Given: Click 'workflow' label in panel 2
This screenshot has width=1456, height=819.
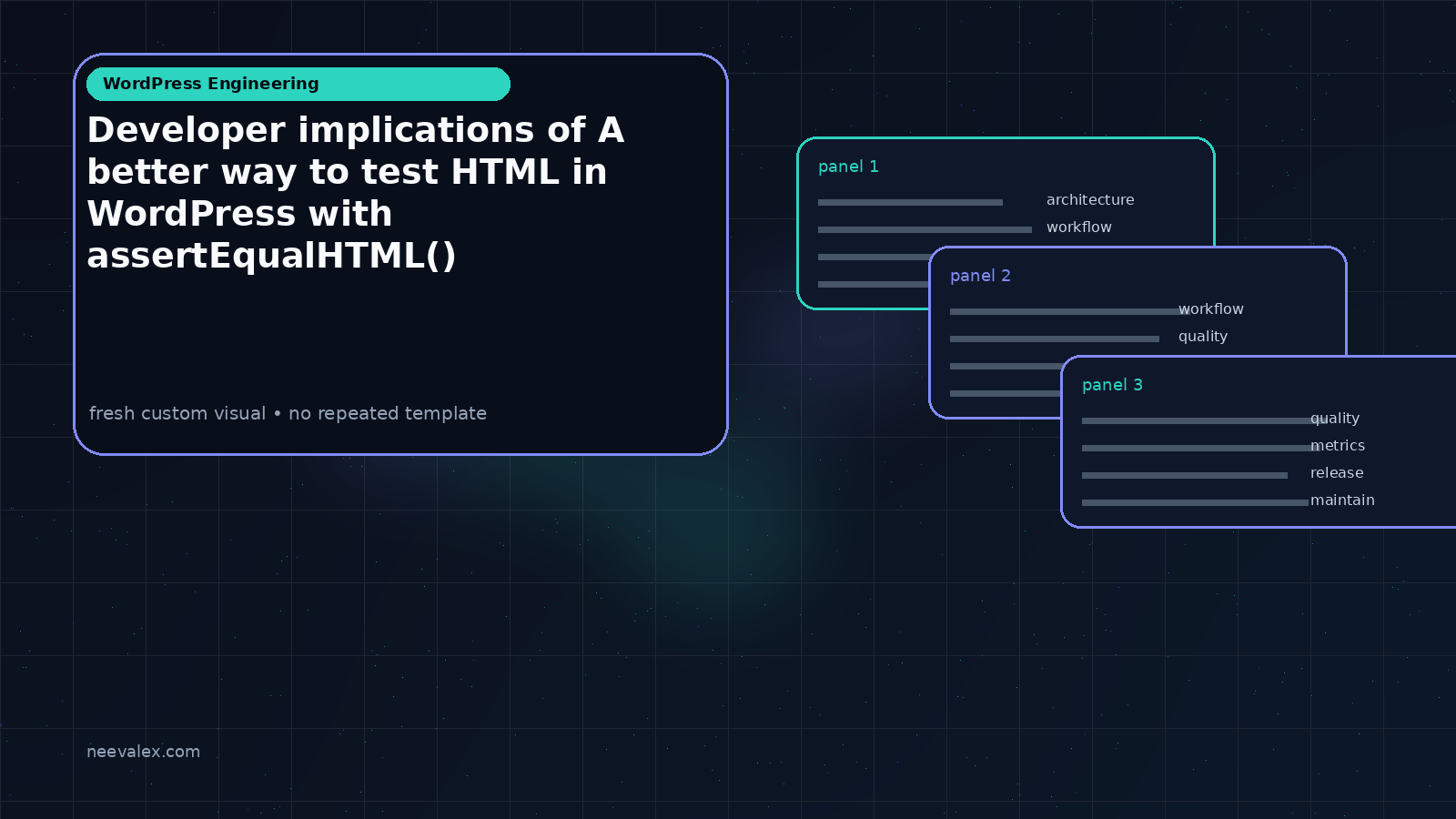Looking at the screenshot, I should [x=1211, y=308].
